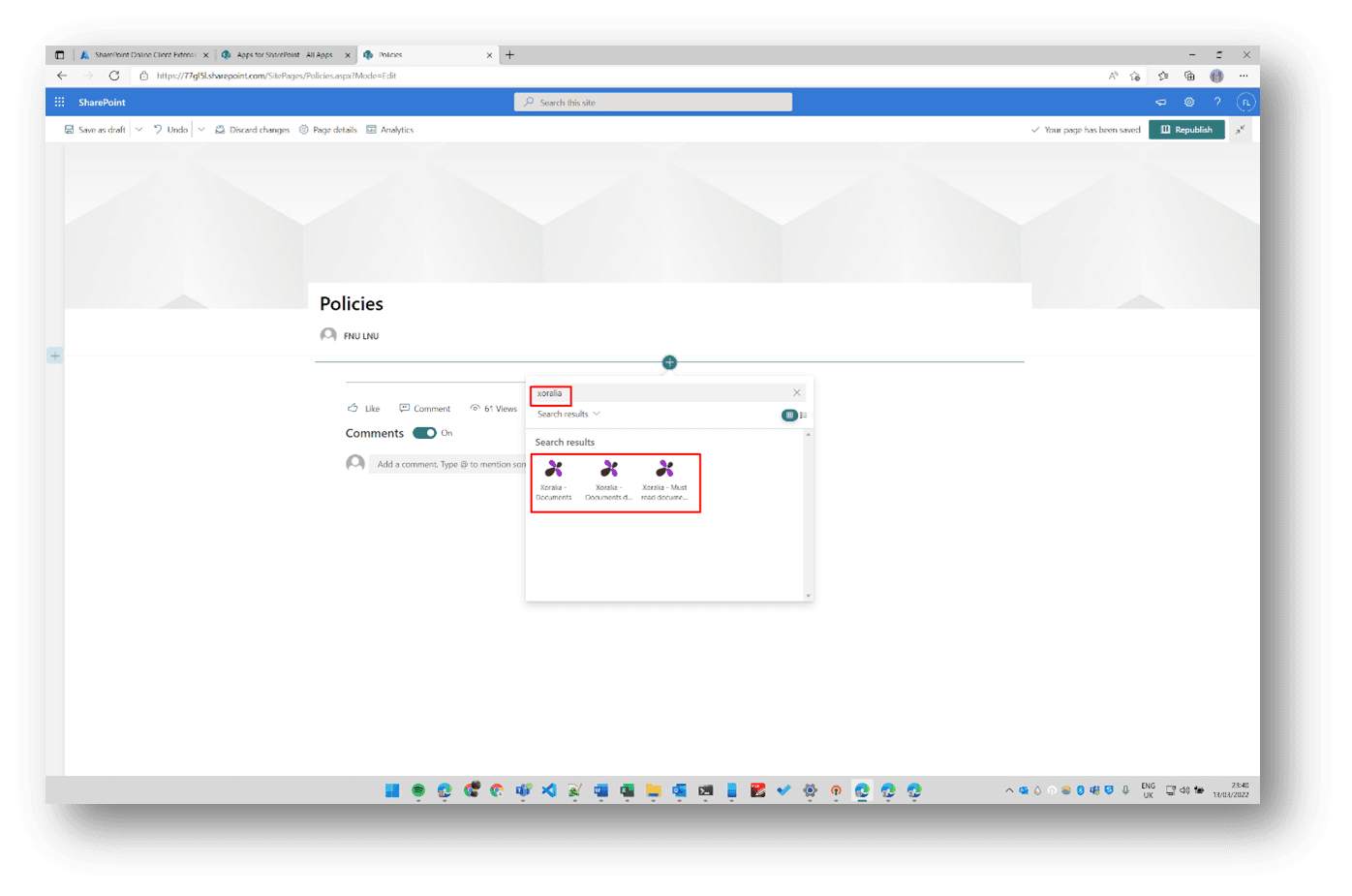Select the Xoralia - Documents web part
1352x896 pixels.
(x=554, y=481)
